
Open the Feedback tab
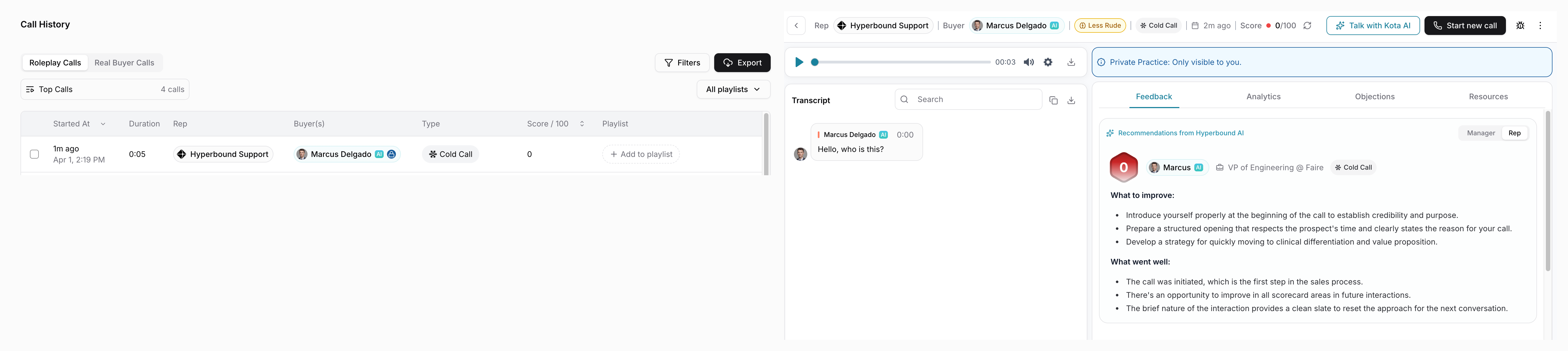pyautogui.click(x=1154, y=97)
